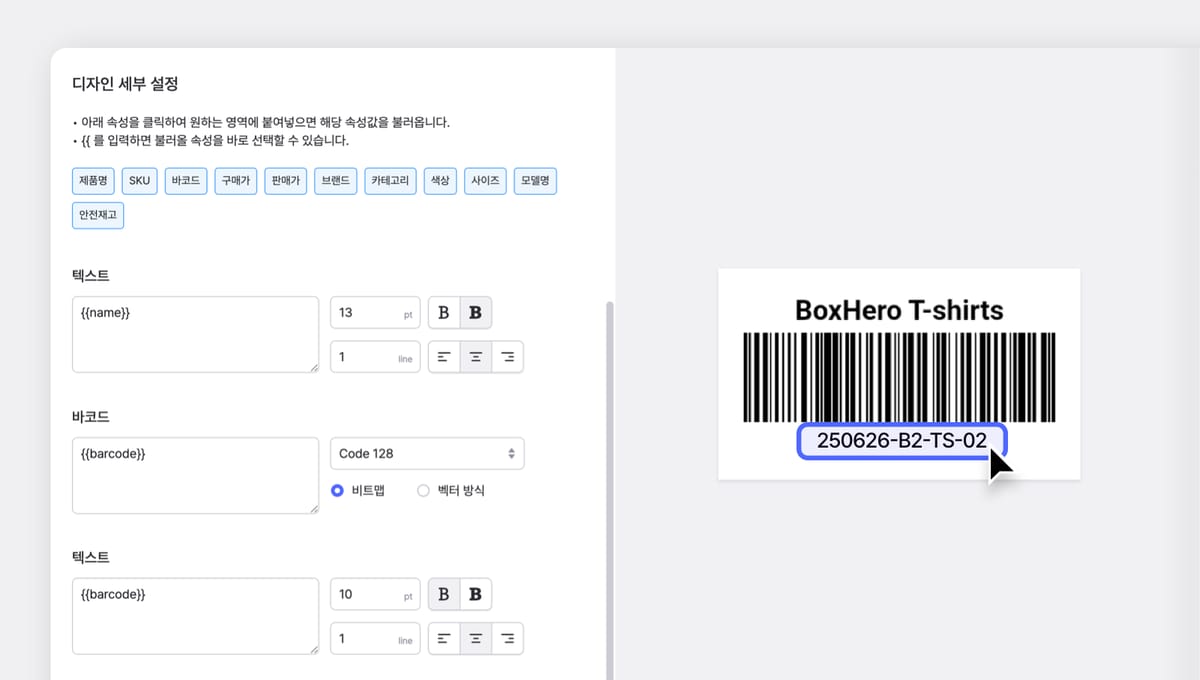Left-align the bottom barcode text block
The height and width of the screenshot is (680, 1200).
point(444,638)
